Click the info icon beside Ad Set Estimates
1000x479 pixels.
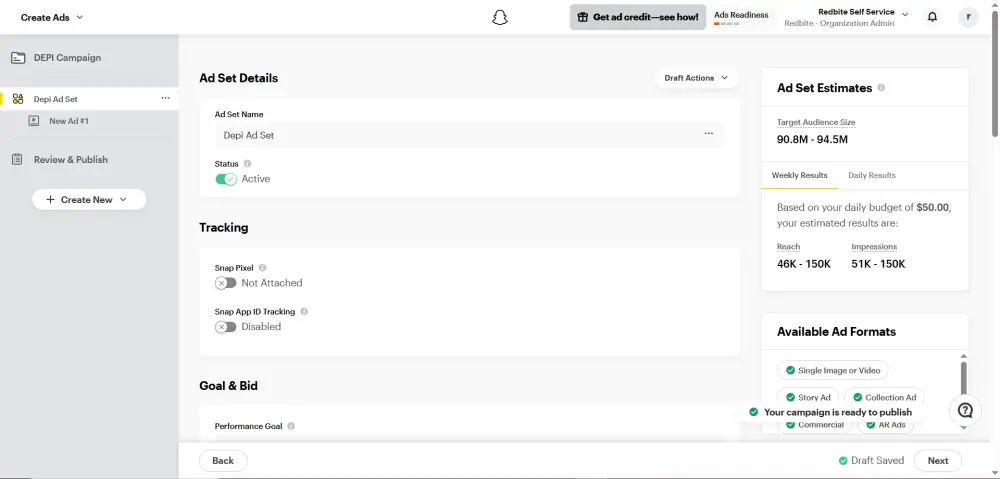coord(881,88)
